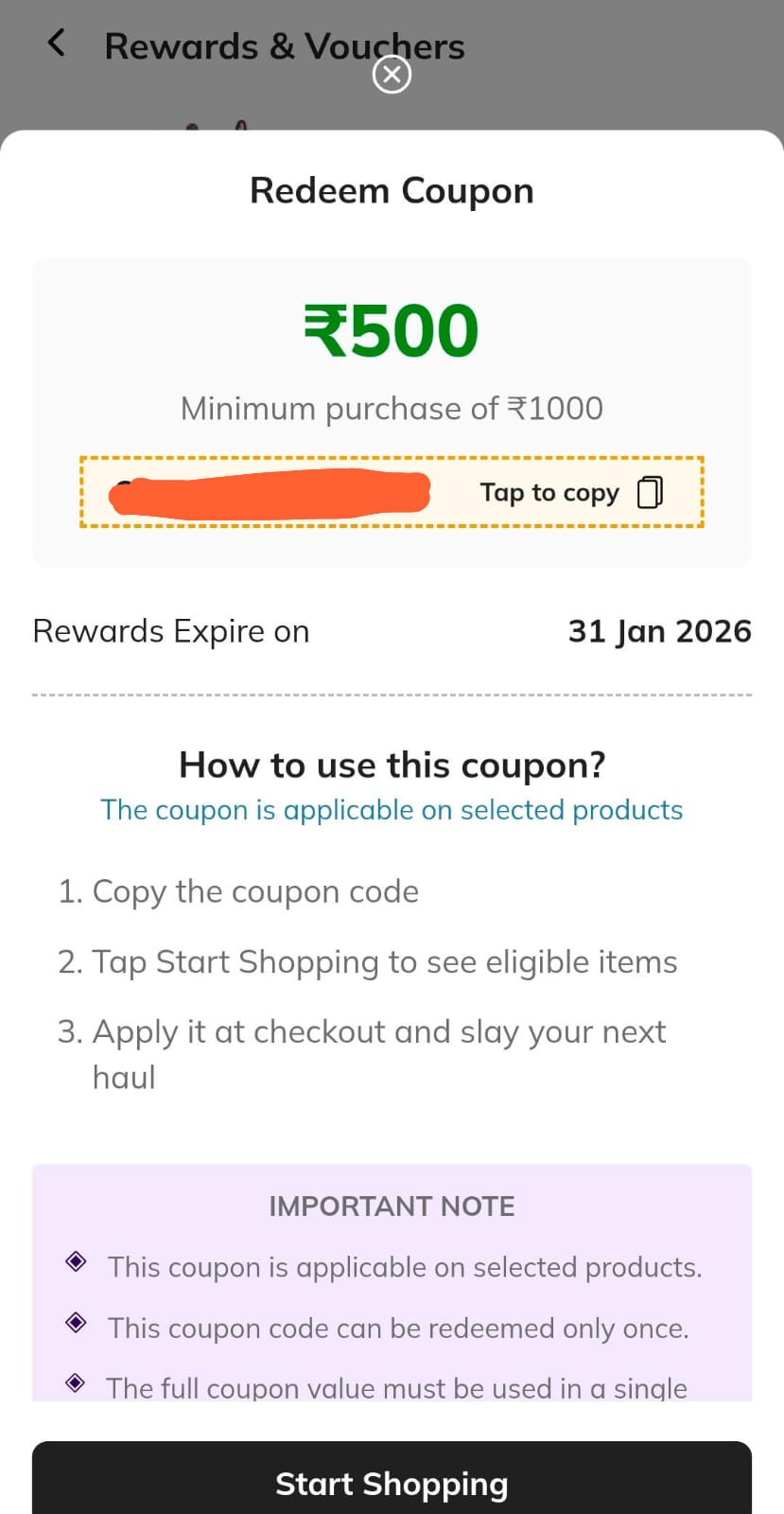784x1514 pixels.
Task: Tap the redacted coupon code field
Action: coord(270,493)
